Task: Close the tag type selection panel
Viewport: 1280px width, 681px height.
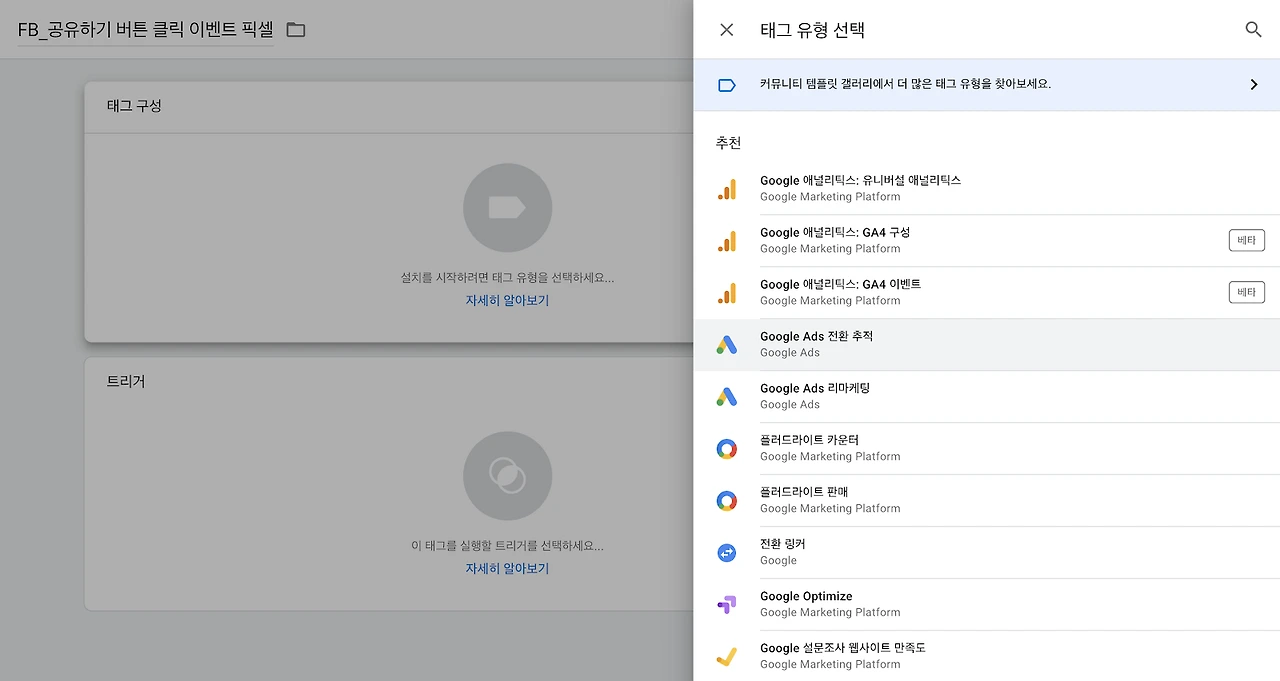Action: (x=727, y=30)
